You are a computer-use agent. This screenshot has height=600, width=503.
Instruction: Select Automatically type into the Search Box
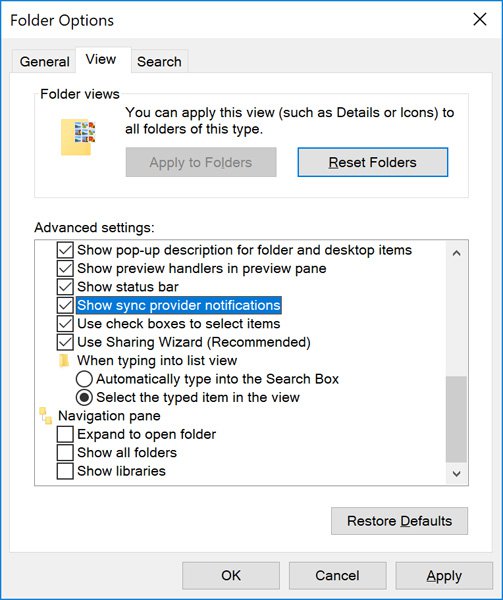click(x=84, y=379)
